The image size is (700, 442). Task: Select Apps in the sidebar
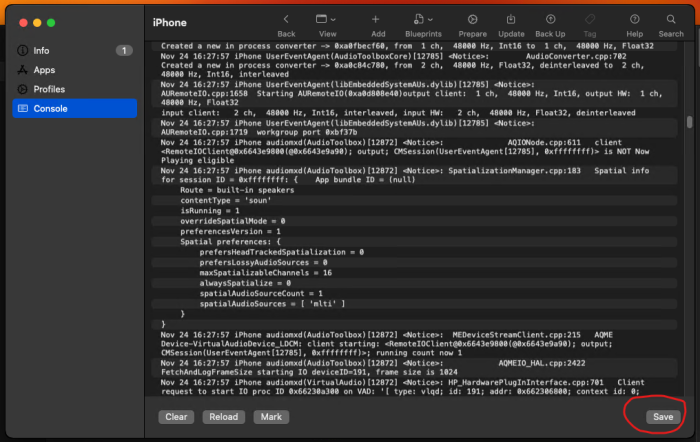click(75, 70)
